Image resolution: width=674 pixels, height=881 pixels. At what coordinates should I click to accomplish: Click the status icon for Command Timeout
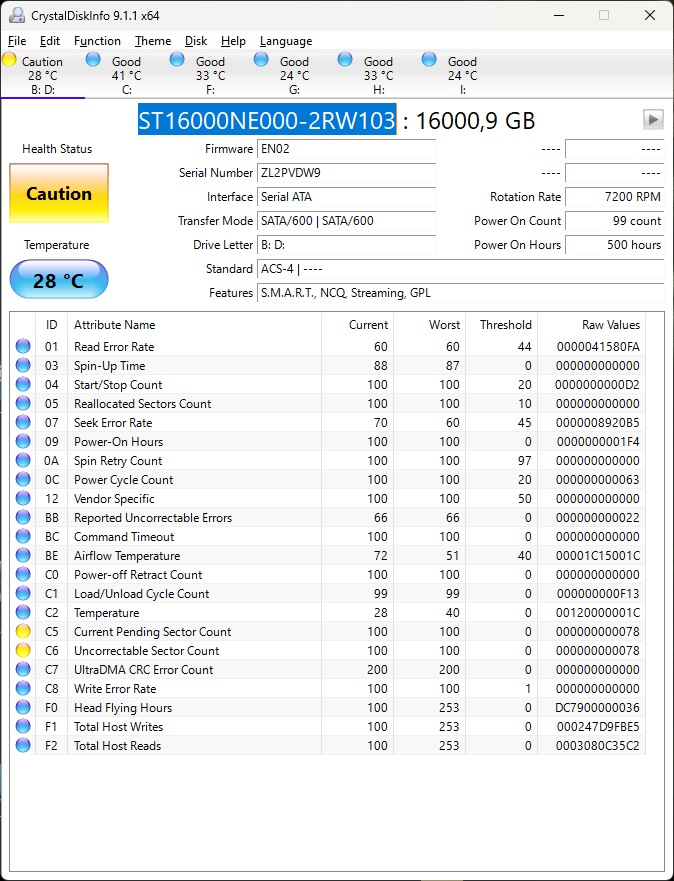pos(23,537)
